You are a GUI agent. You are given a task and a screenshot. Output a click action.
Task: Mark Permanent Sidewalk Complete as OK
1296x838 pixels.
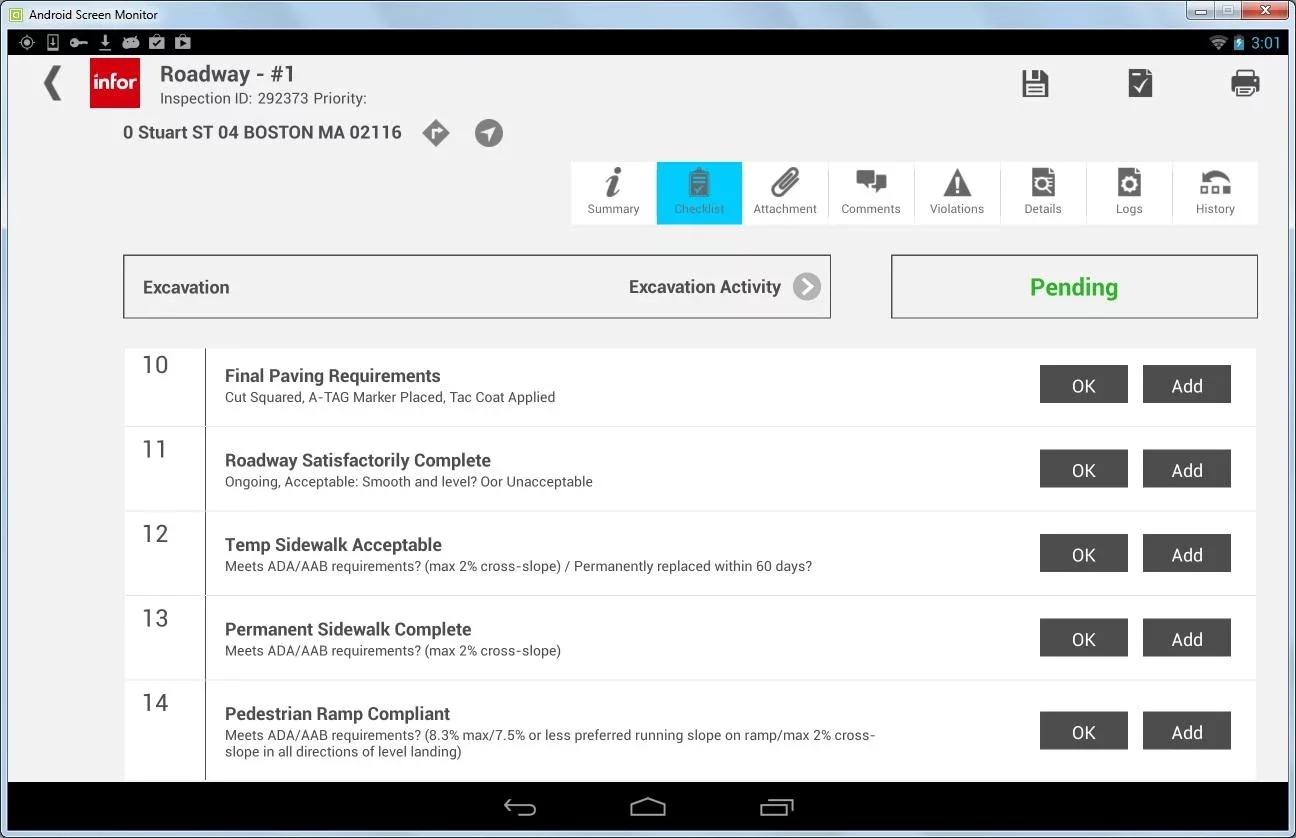[1084, 638]
